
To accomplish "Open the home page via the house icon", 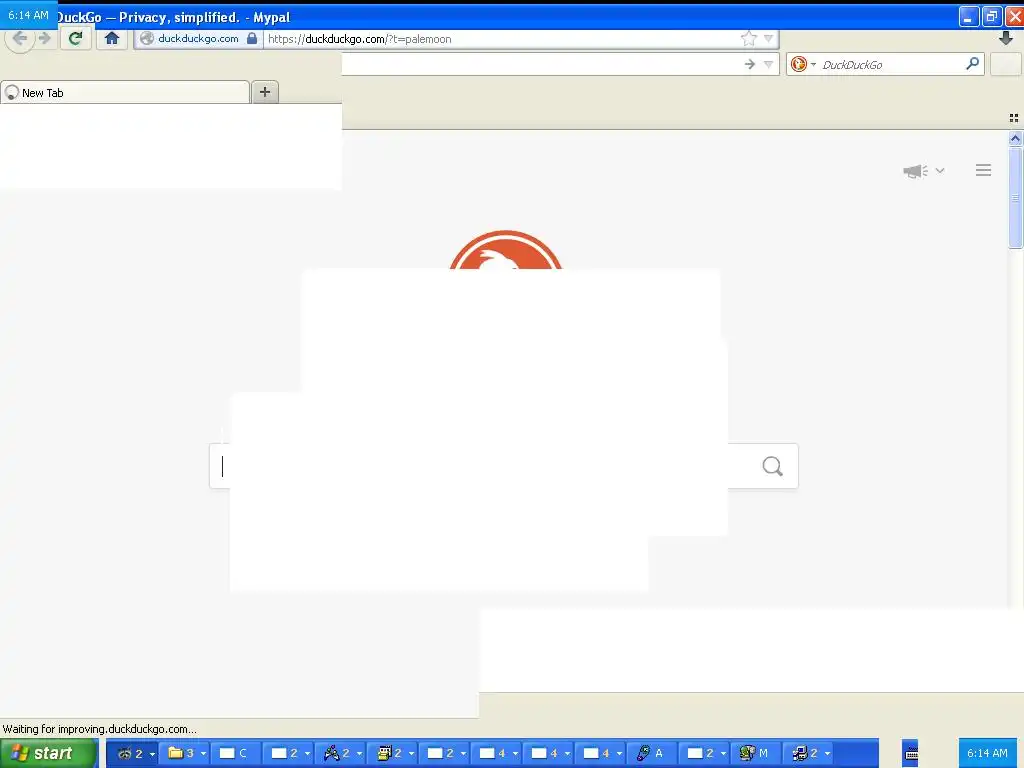I will point(112,39).
